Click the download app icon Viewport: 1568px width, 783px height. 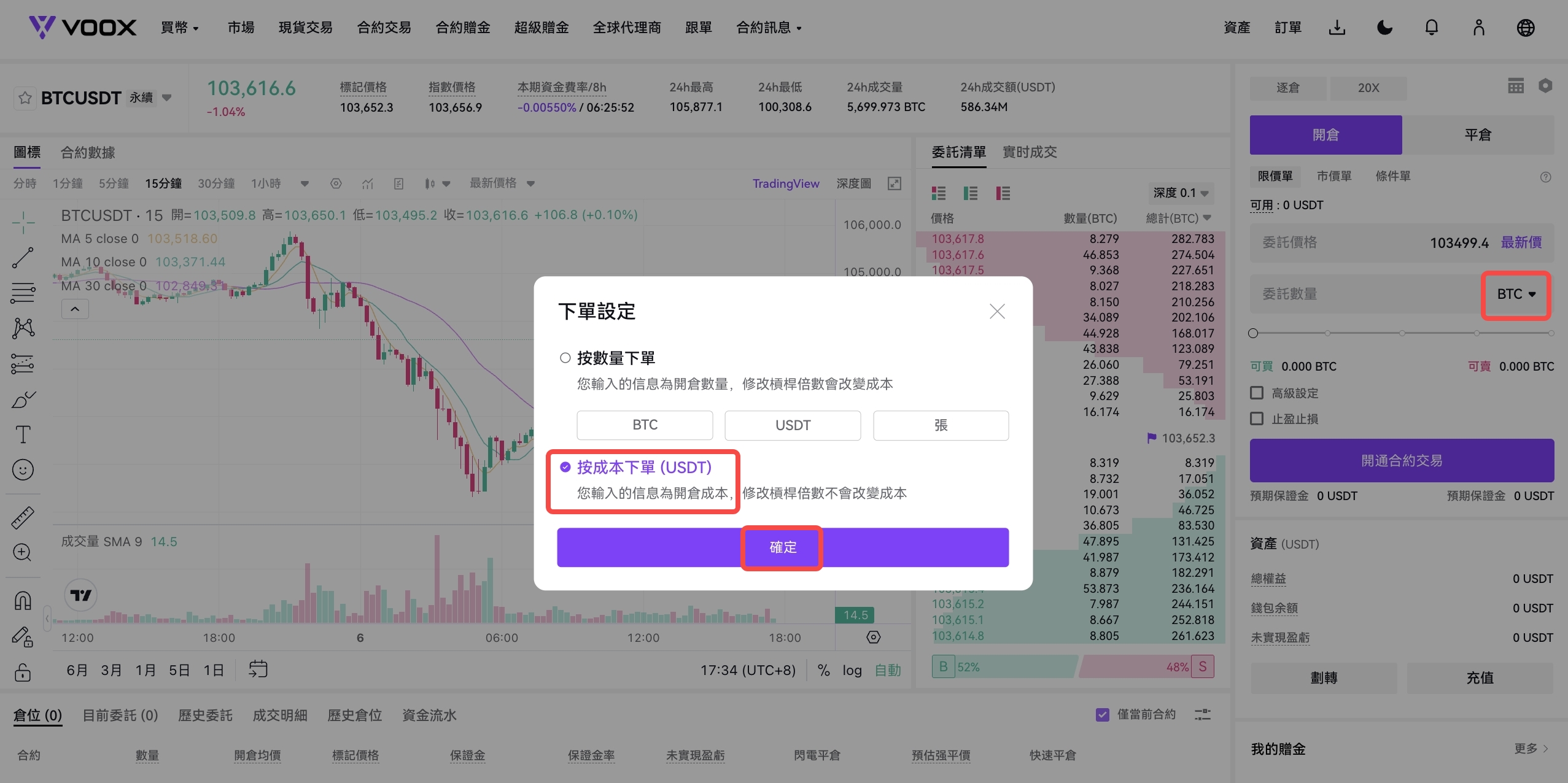click(x=1337, y=28)
